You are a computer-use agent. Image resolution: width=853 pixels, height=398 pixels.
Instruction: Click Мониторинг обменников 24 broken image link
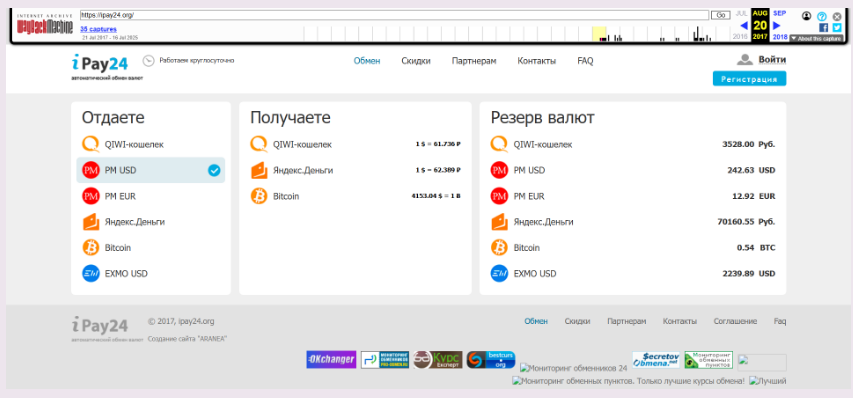click(574, 368)
